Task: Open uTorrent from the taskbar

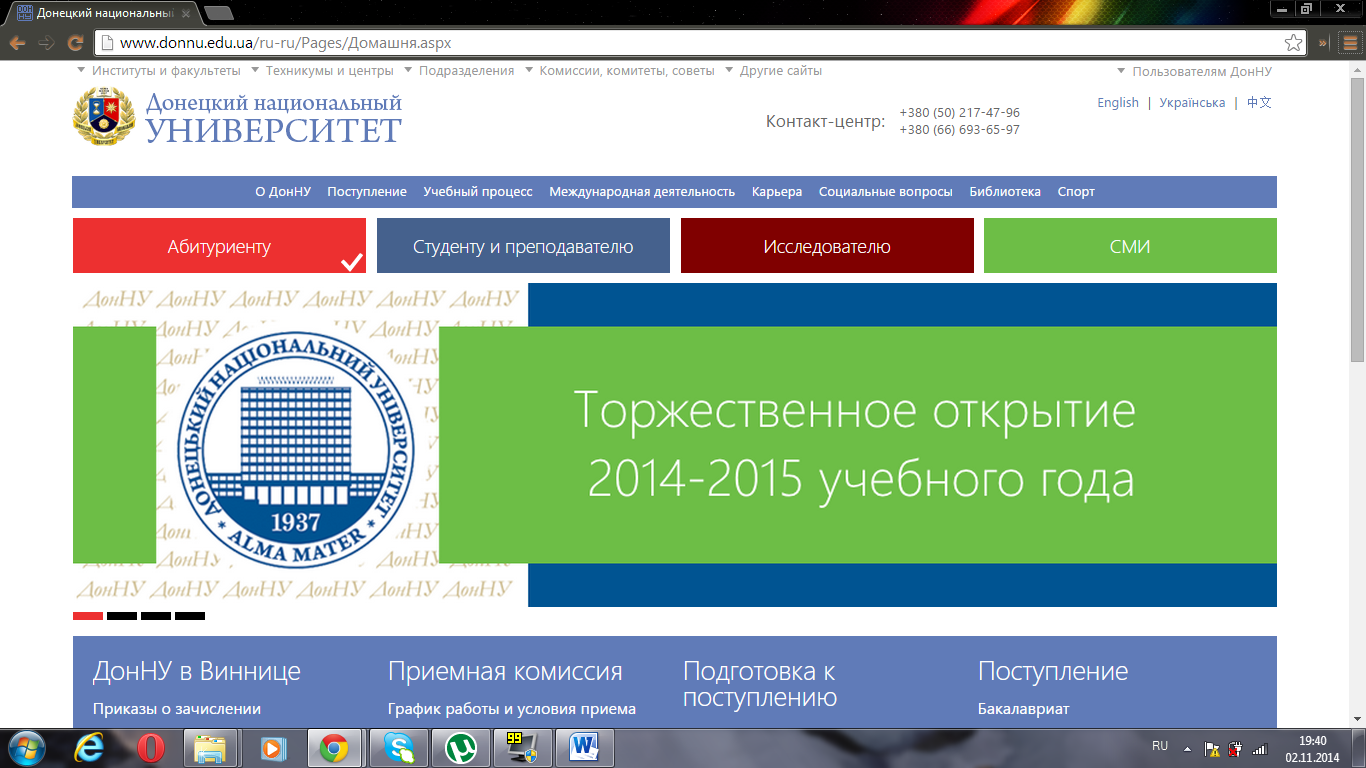Action: point(461,748)
